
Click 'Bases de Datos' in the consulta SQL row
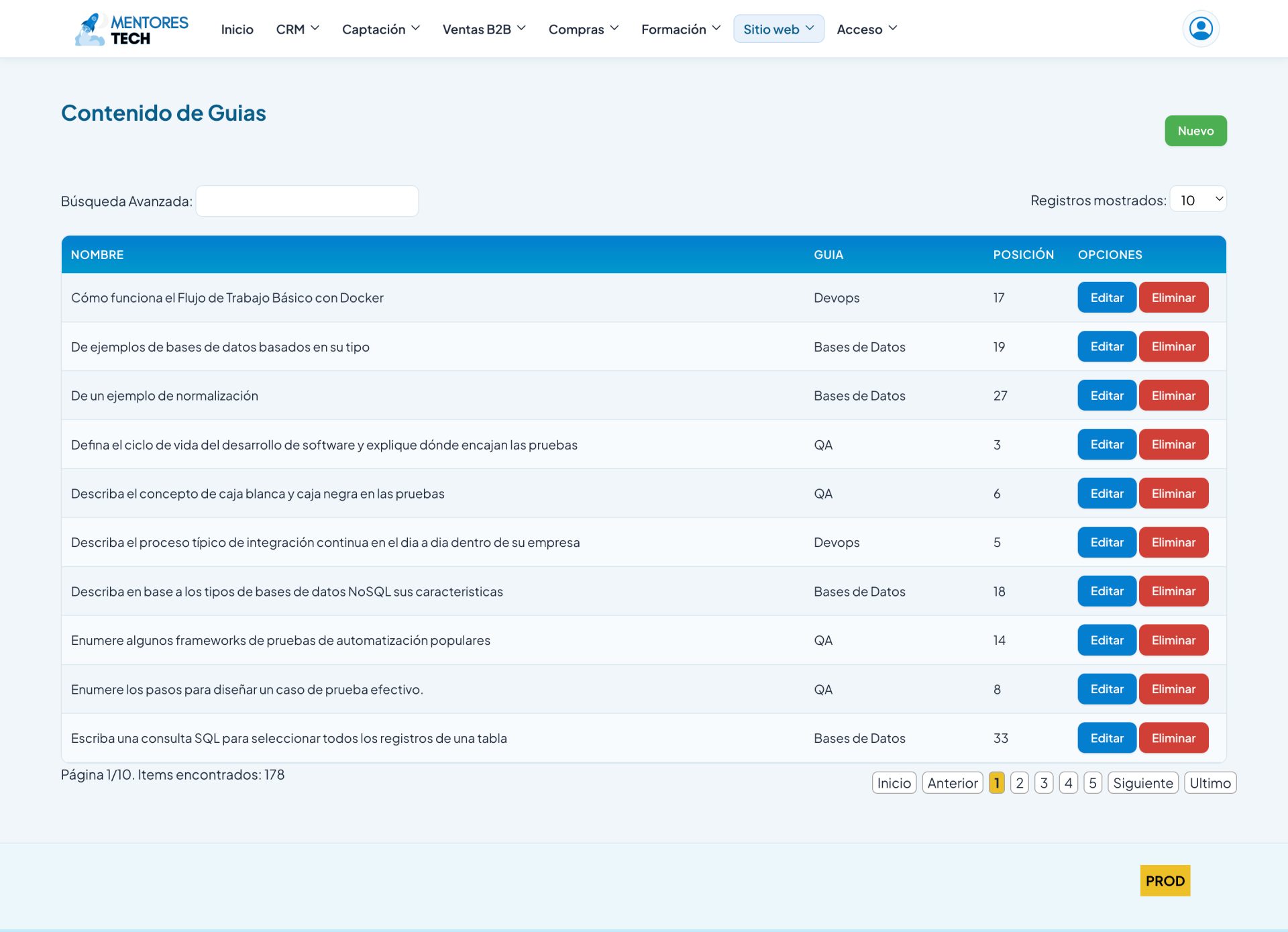coord(859,739)
